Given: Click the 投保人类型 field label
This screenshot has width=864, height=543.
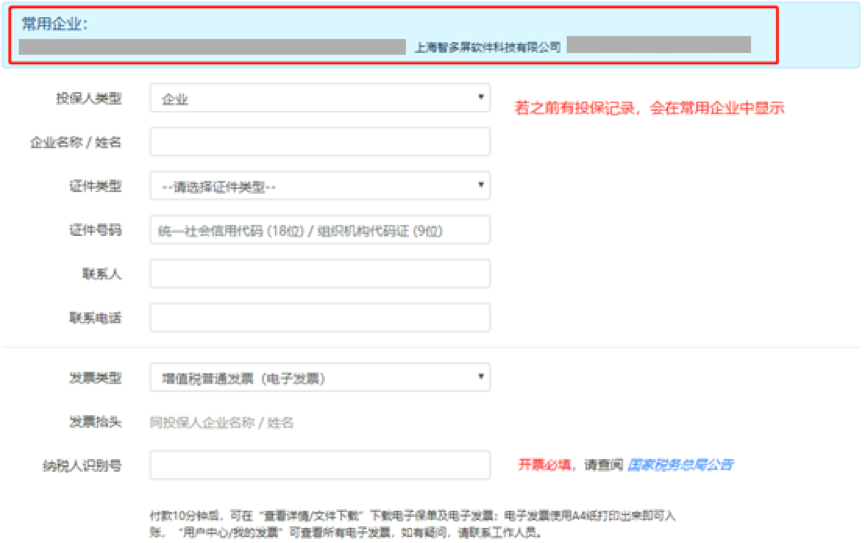Looking at the screenshot, I should [x=88, y=98].
